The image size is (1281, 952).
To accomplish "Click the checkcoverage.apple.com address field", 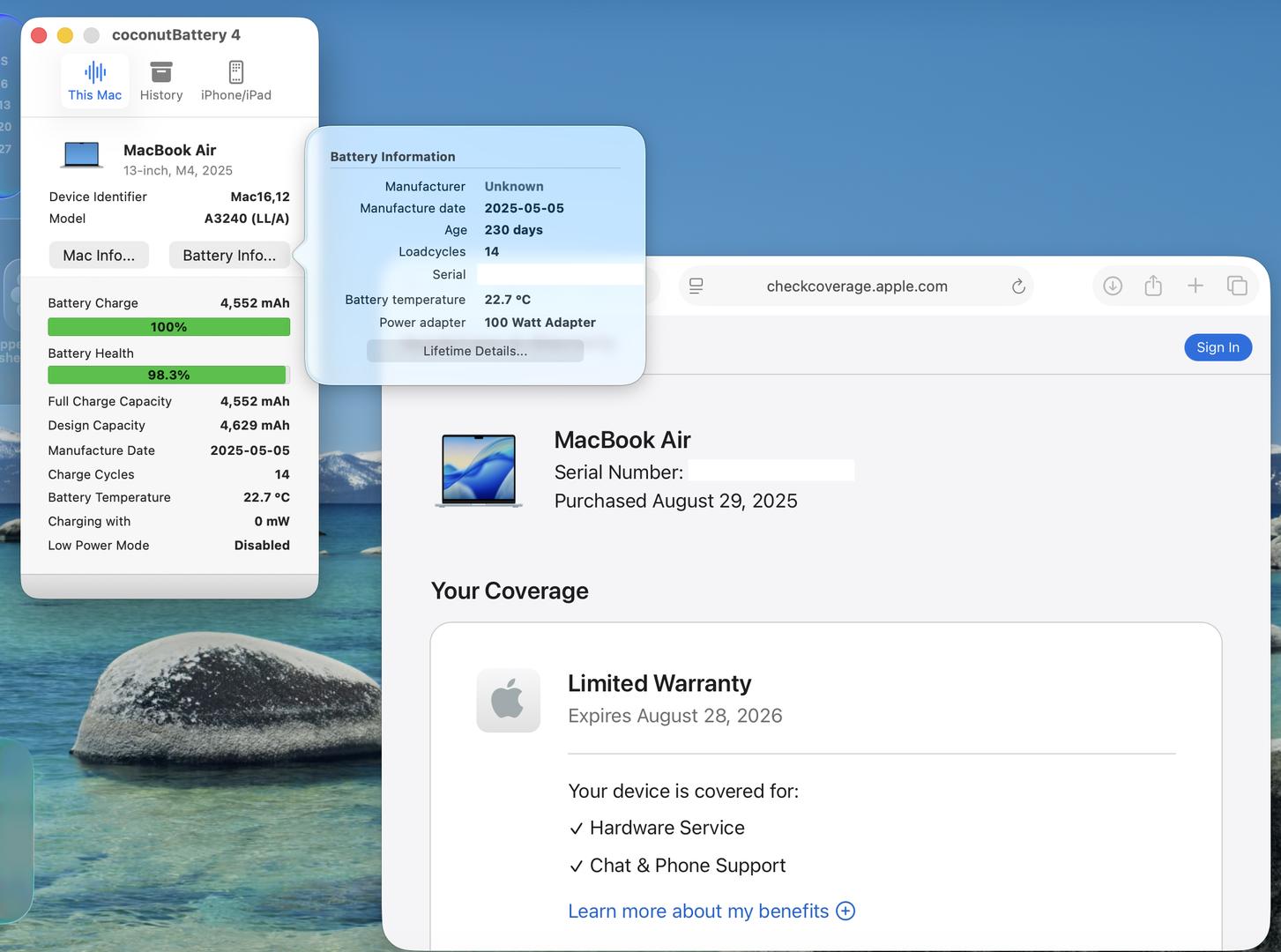I will [x=856, y=286].
